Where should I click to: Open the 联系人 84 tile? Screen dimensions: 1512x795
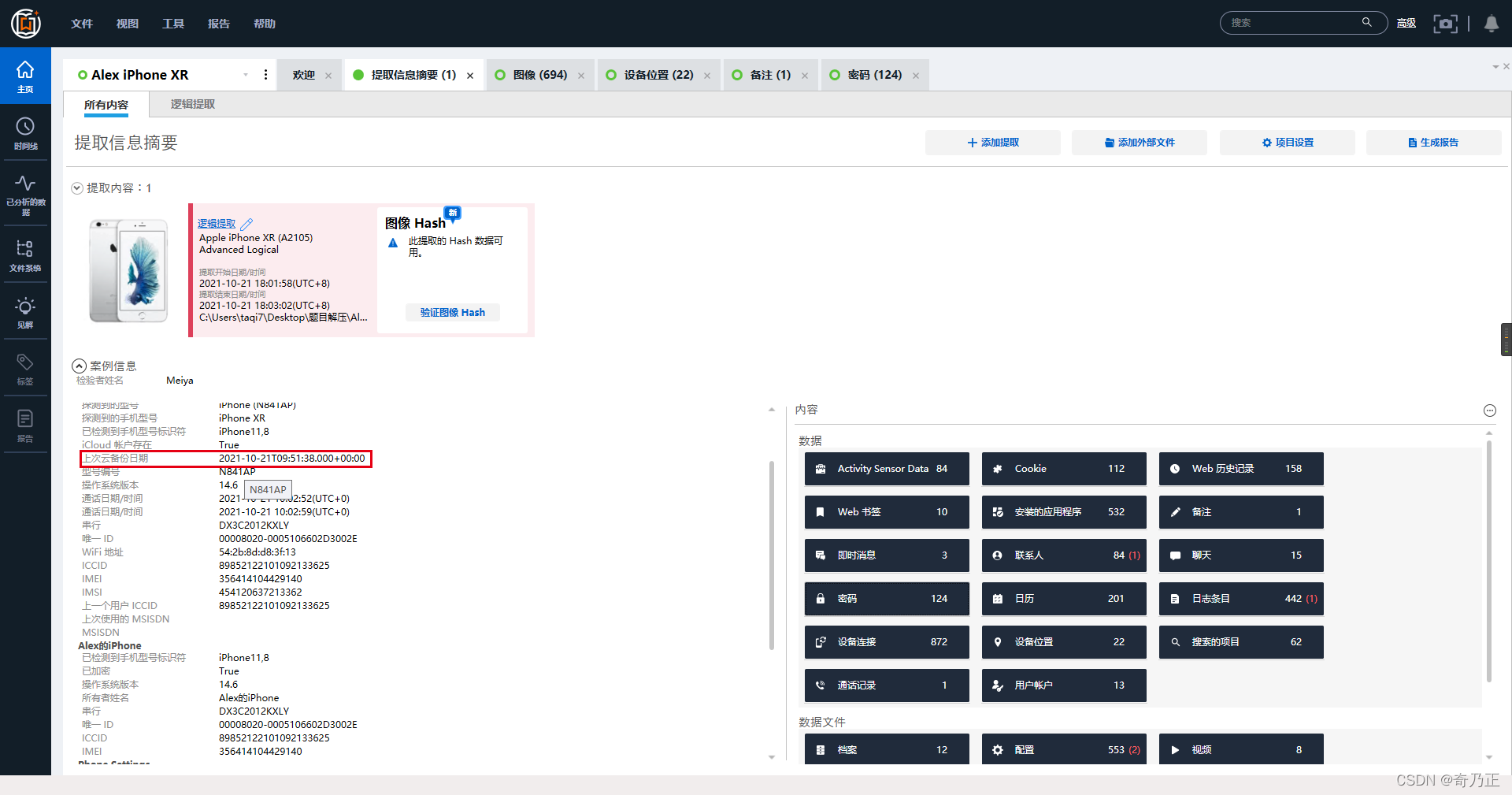tap(1064, 555)
